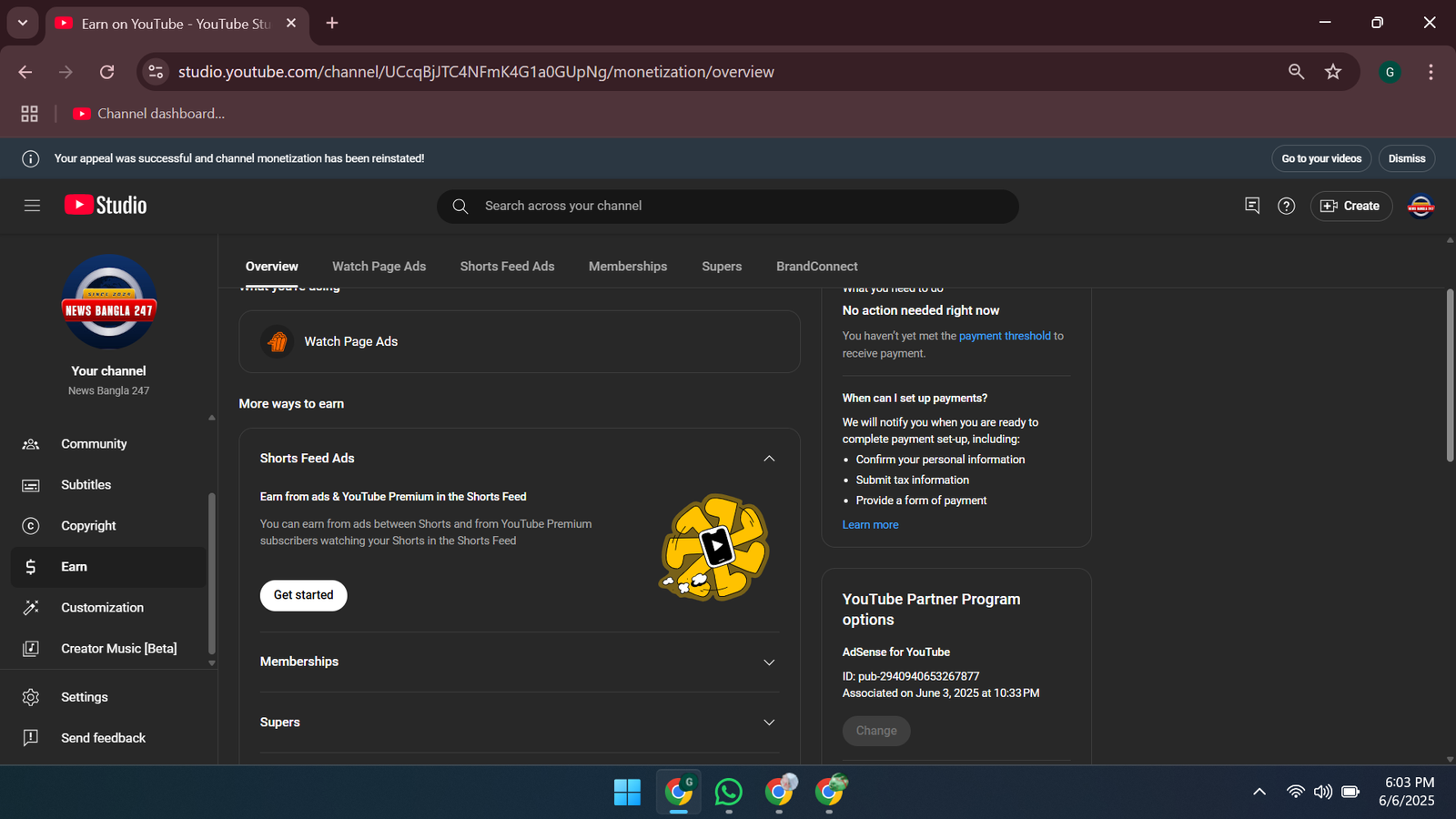This screenshot has height=819, width=1456.
Task: Open Customization in the sidebar
Action: [x=108, y=608]
